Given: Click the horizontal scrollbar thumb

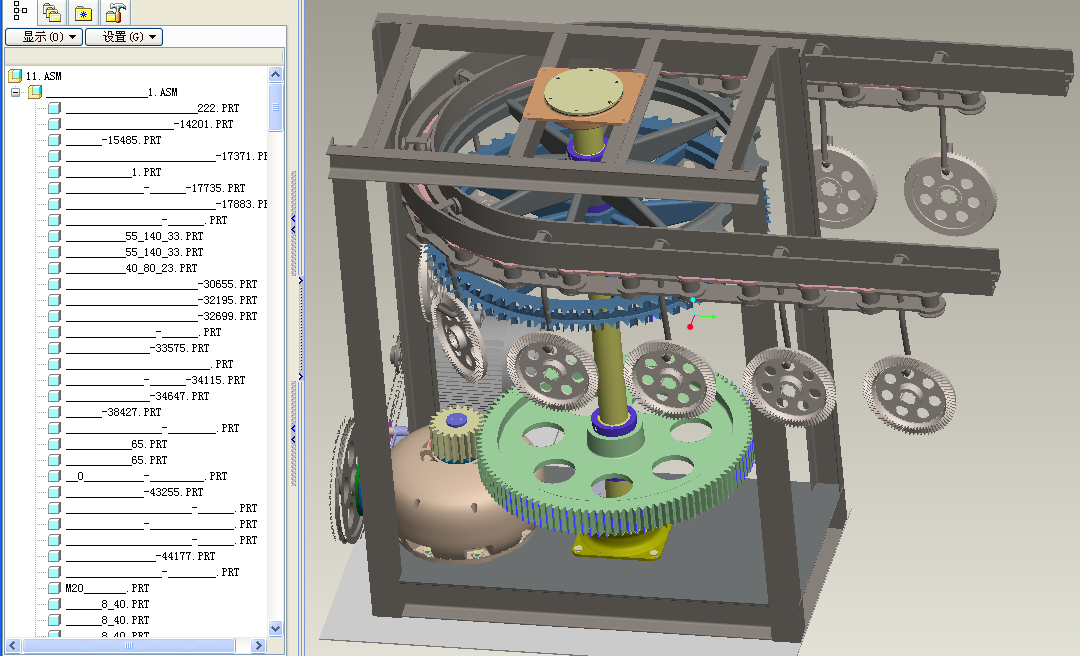Looking at the screenshot, I should pyautogui.click(x=129, y=646).
